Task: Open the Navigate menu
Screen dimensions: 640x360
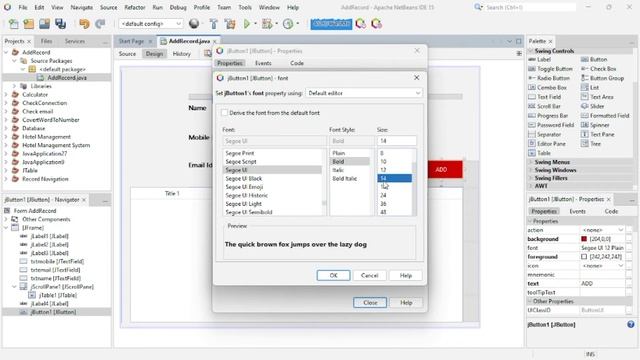Action: coord(81,7)
